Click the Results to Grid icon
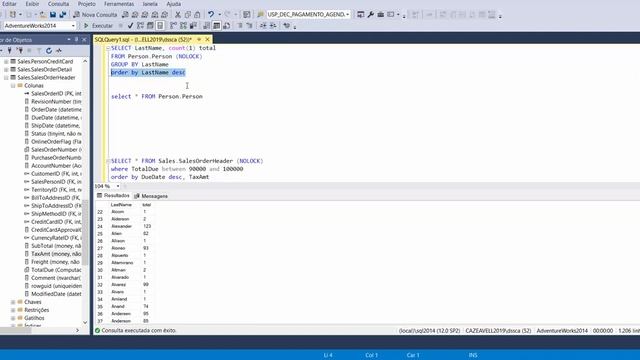 tap(217, 26)
